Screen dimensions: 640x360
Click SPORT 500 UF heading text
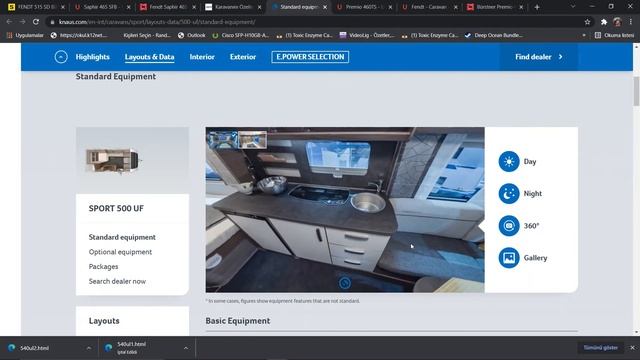tap(116, 209)
